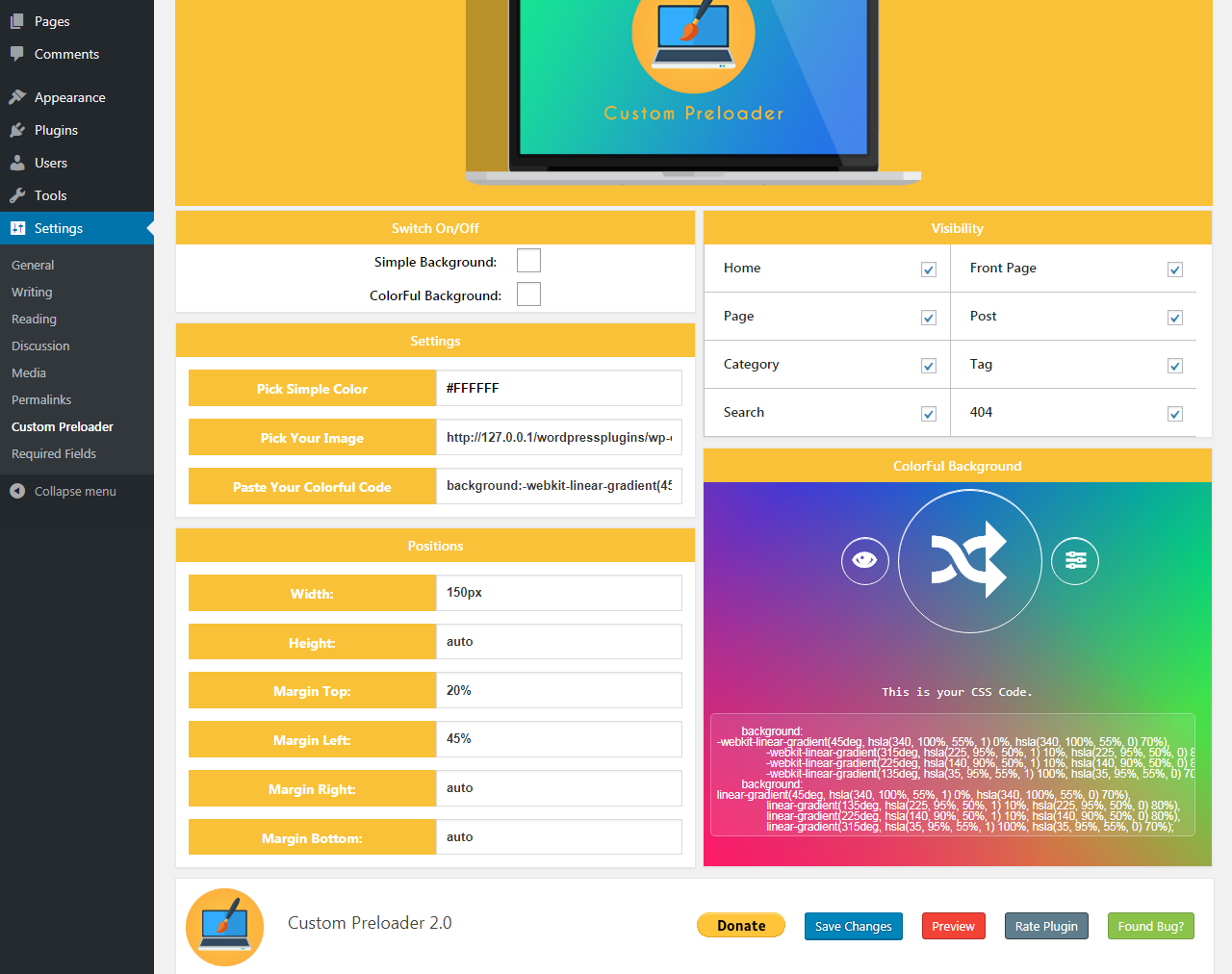Click the Paste Your Colorful Code field
The width and height of the screenshot is (1232, 974).
pyautogui.click(x=558, y=486)
